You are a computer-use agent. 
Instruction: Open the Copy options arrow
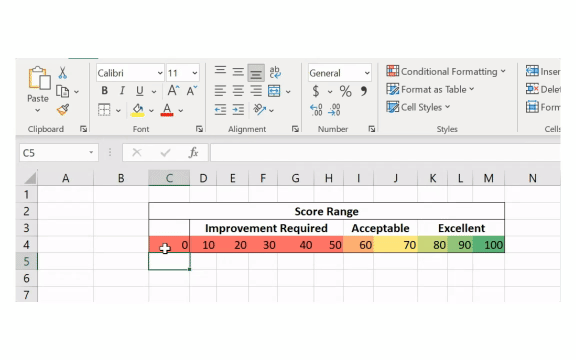(76, 92)
